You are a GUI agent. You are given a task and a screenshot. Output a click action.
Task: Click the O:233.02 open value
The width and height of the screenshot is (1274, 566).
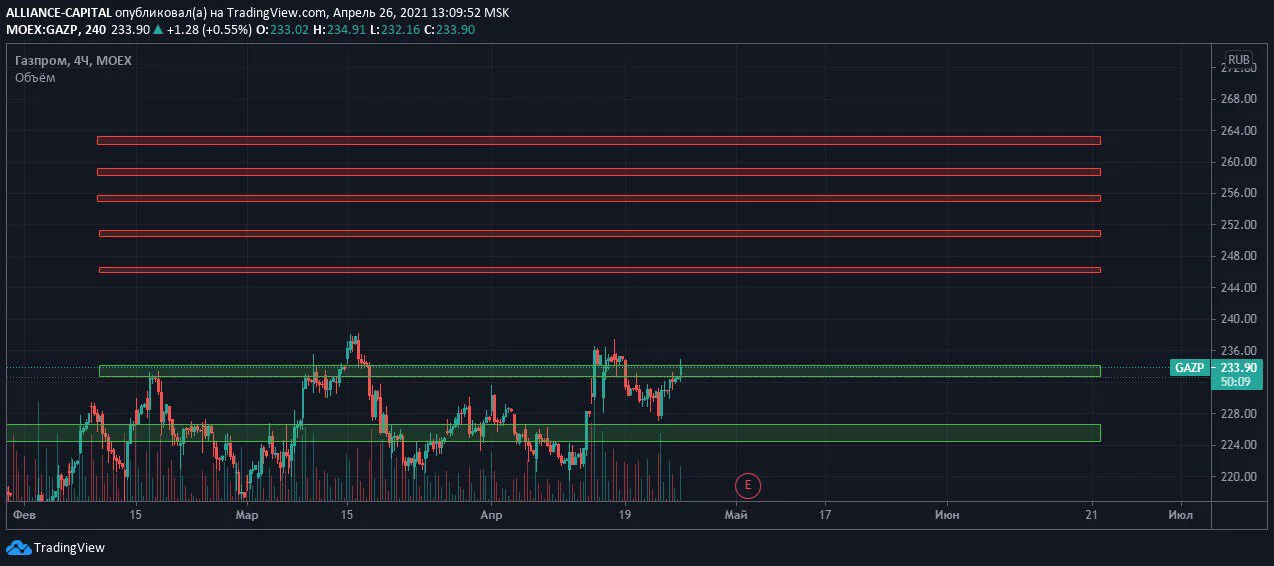tap(282, 30)
